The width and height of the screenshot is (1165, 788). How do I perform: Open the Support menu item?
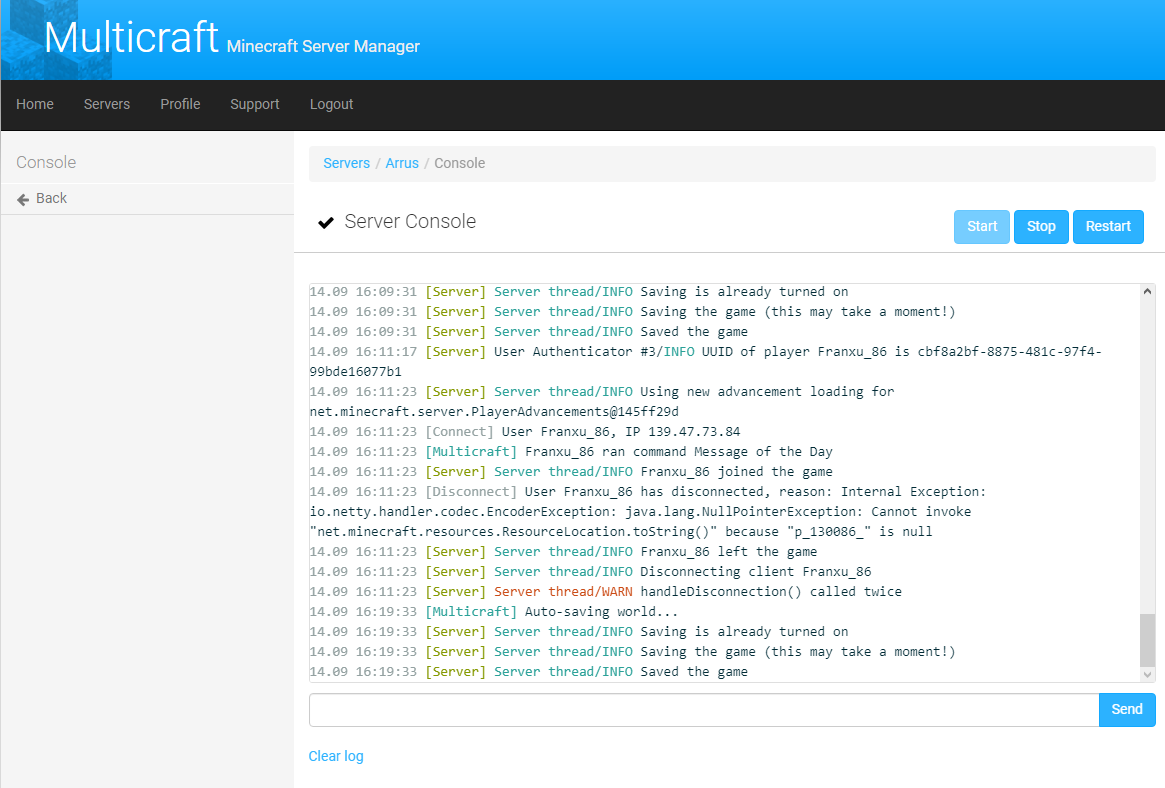click(x=255, y=104)
